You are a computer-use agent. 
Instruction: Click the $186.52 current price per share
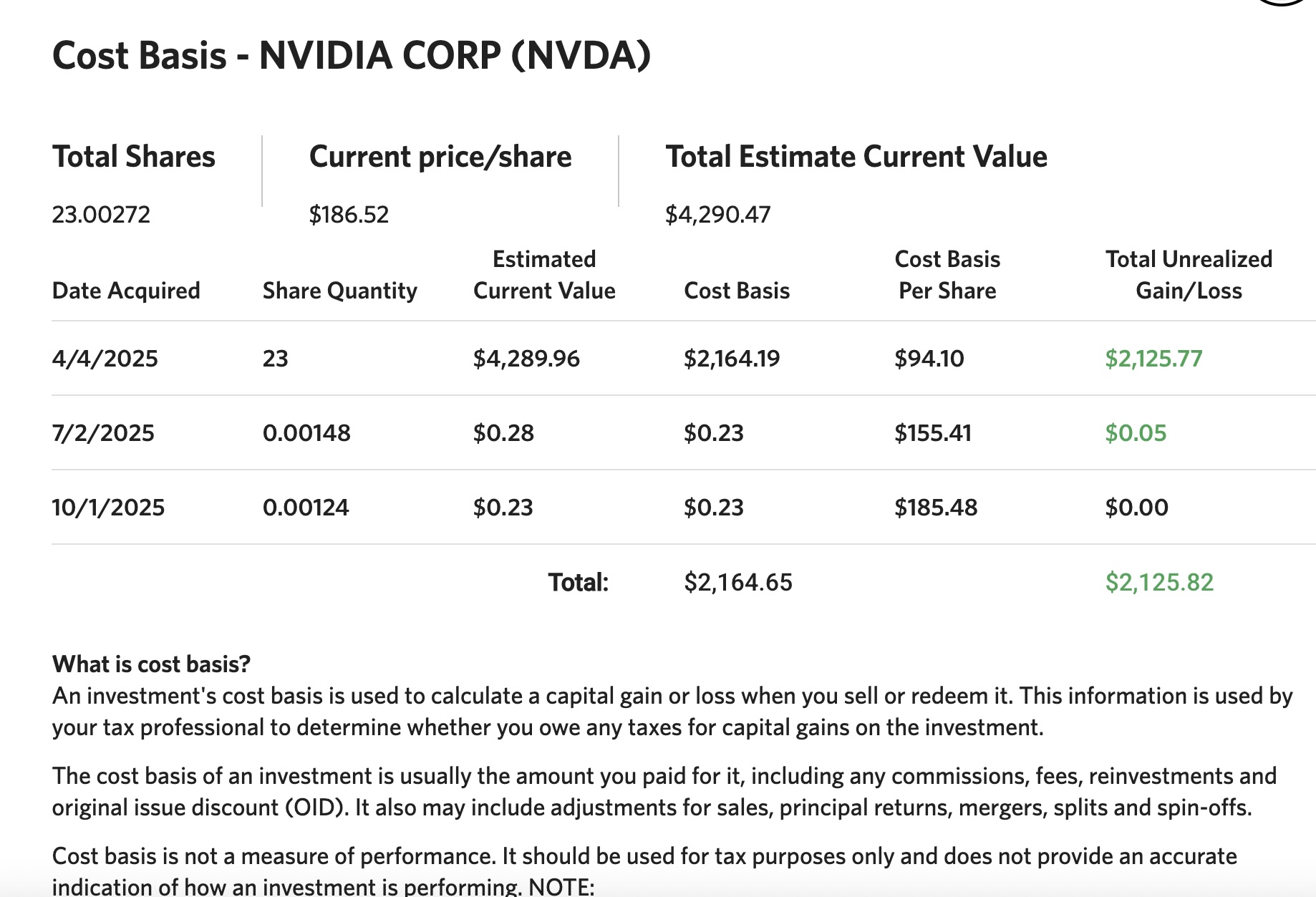click(x=349, y=215)
